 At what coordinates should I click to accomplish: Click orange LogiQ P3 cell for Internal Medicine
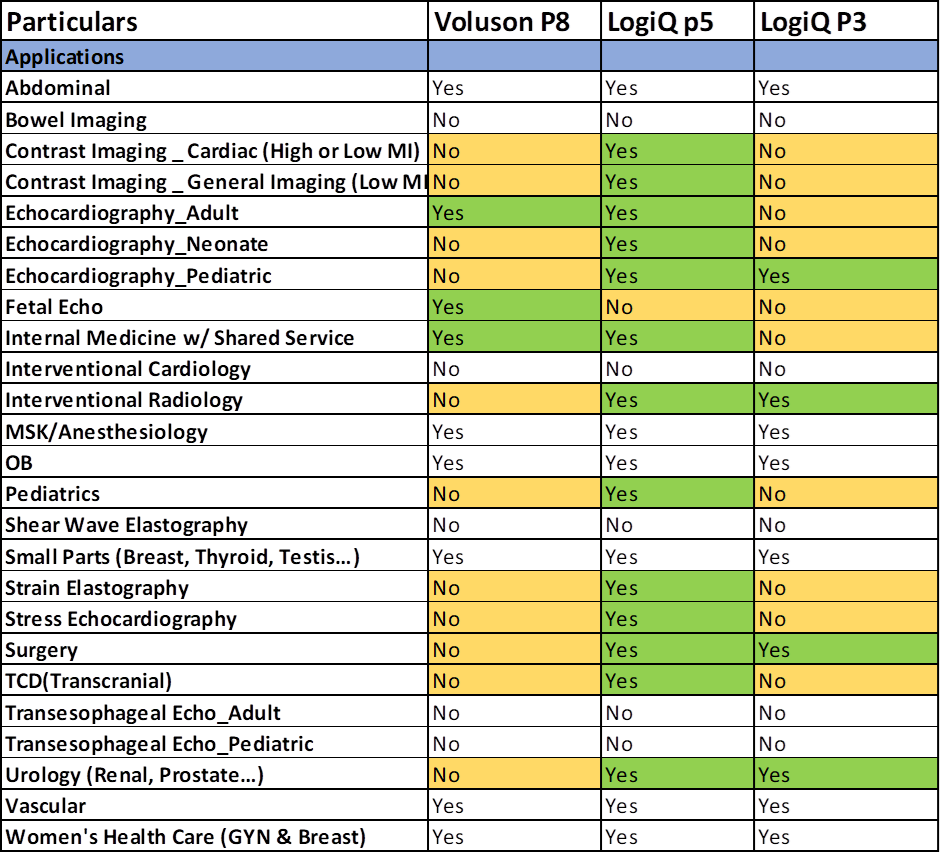[x=846, y=337]
